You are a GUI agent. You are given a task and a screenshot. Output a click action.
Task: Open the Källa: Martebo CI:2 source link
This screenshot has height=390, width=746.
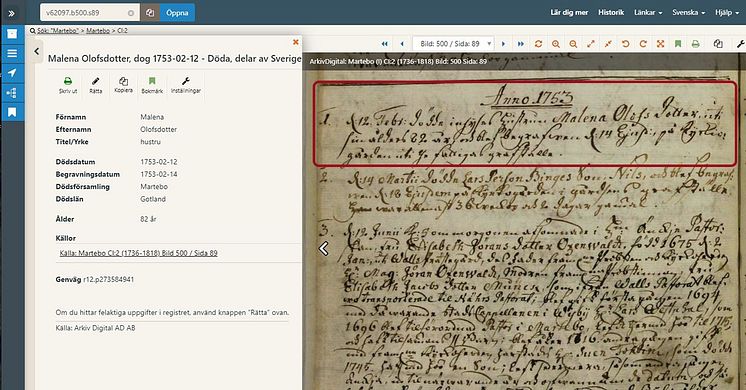138,253
